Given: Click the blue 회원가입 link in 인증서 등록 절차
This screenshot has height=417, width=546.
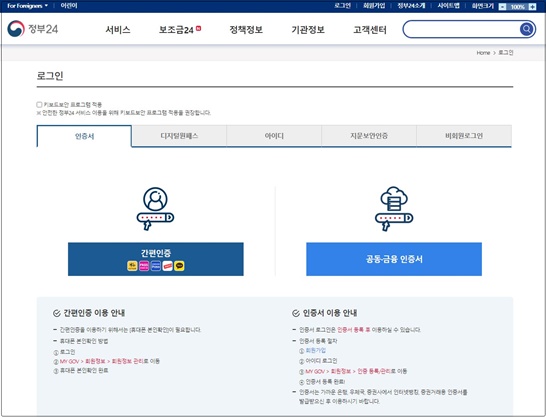Looking at the screenshot, I should click(x=316, y=351).
